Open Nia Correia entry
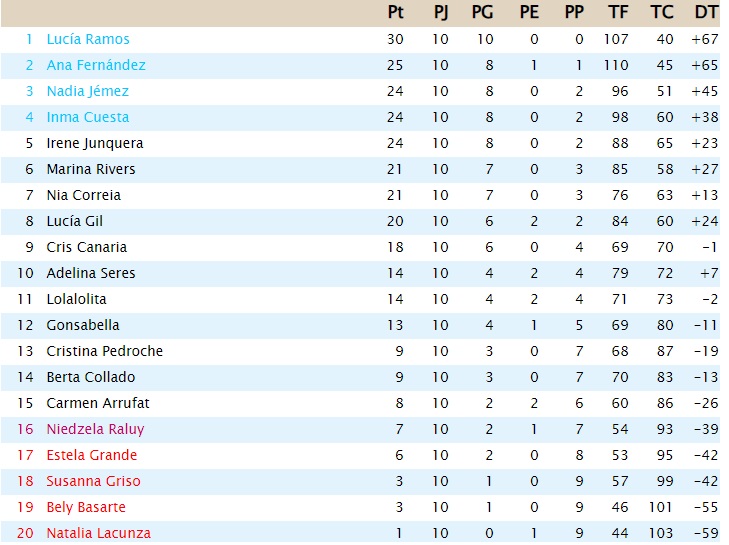 pyautogui.click(x=83, y=195)
